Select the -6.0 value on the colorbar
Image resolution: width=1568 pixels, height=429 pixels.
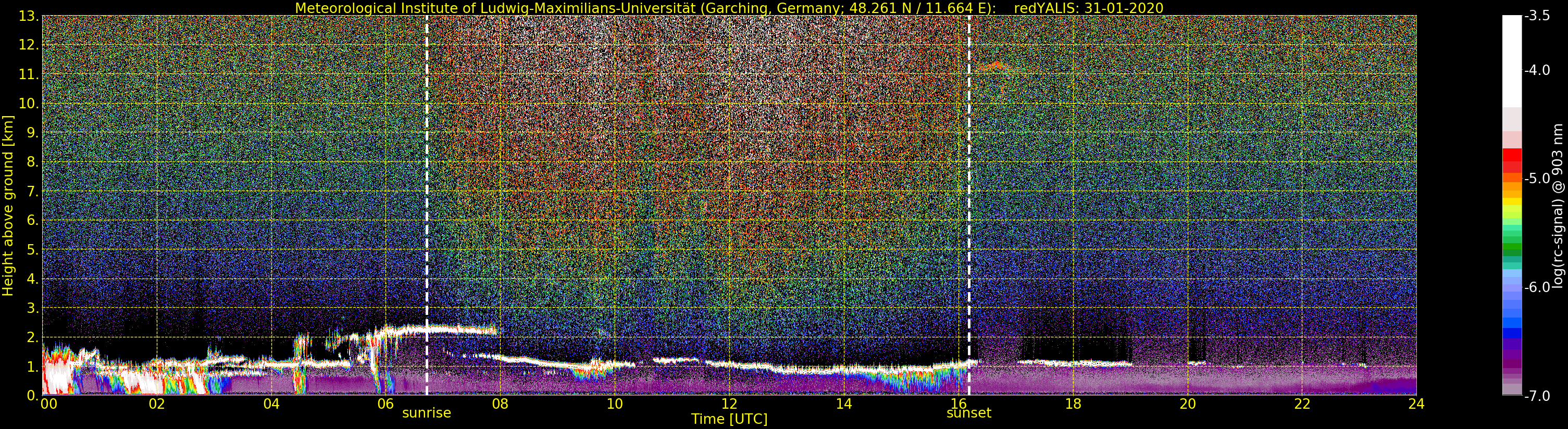click(1537, 287)
